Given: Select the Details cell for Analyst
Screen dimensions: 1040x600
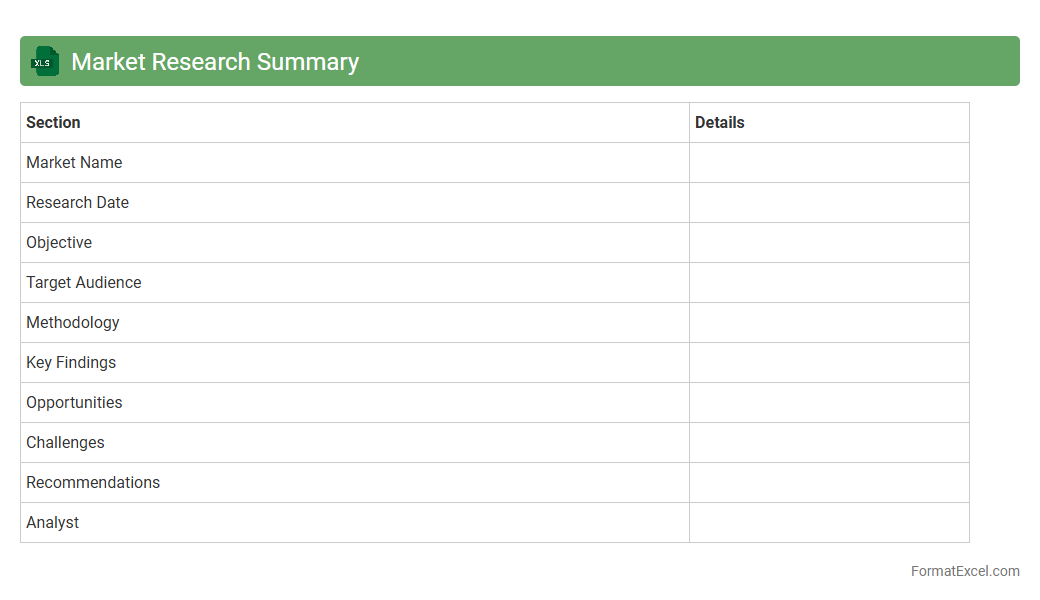Looking at the screenshot, I should [x=829, y=522].
